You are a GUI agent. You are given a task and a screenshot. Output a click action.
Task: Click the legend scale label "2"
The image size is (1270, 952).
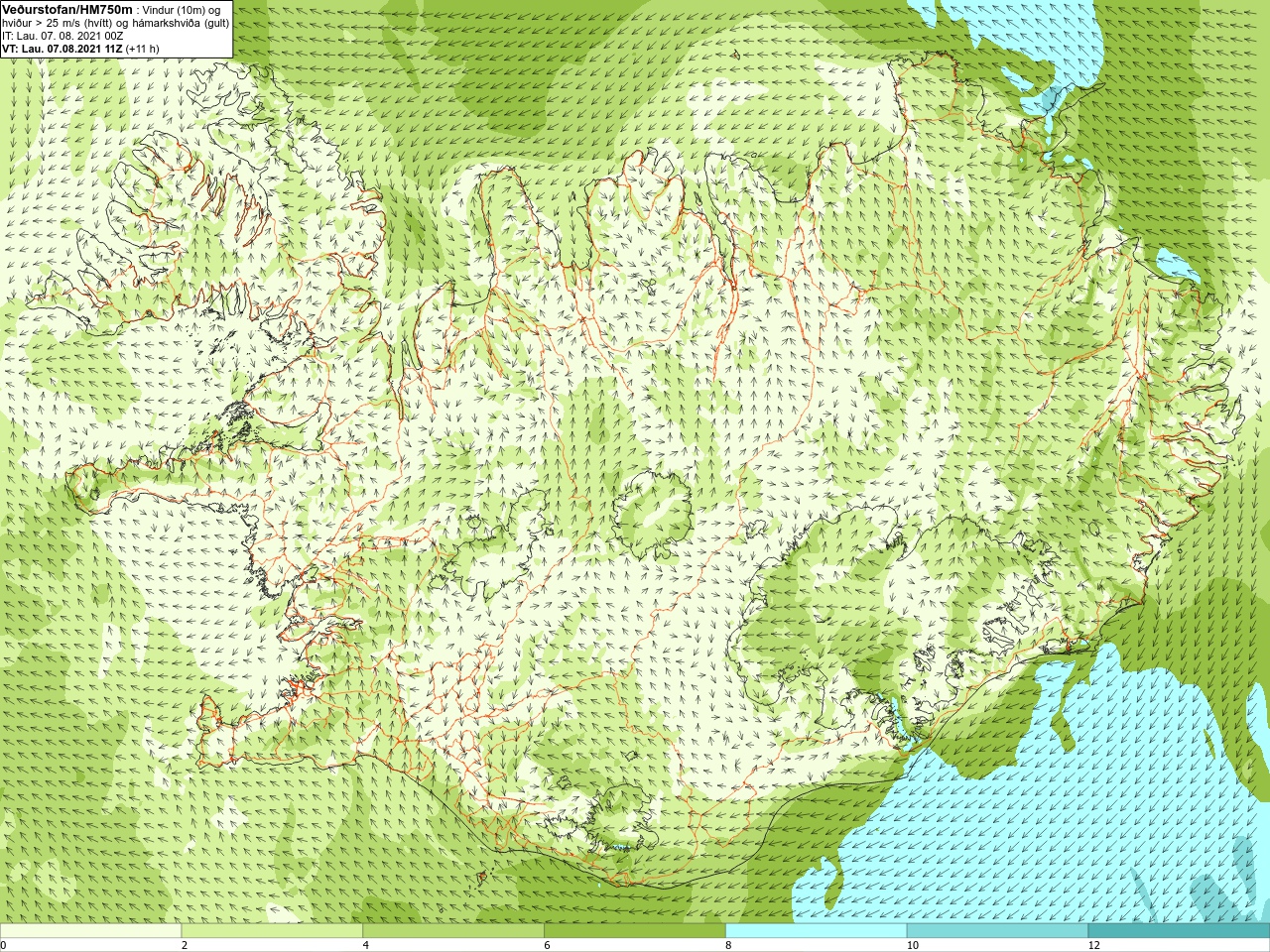(x=185, y=946)
